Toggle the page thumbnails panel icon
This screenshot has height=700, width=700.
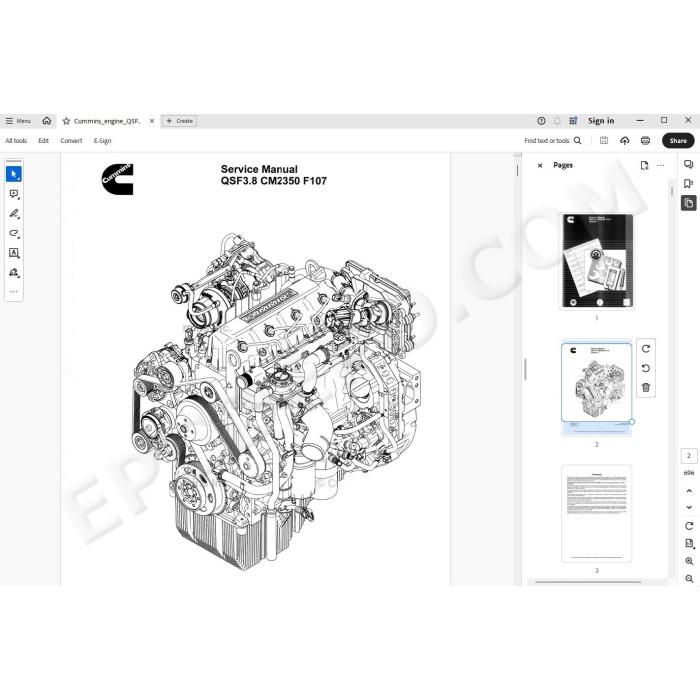[688, 203]
